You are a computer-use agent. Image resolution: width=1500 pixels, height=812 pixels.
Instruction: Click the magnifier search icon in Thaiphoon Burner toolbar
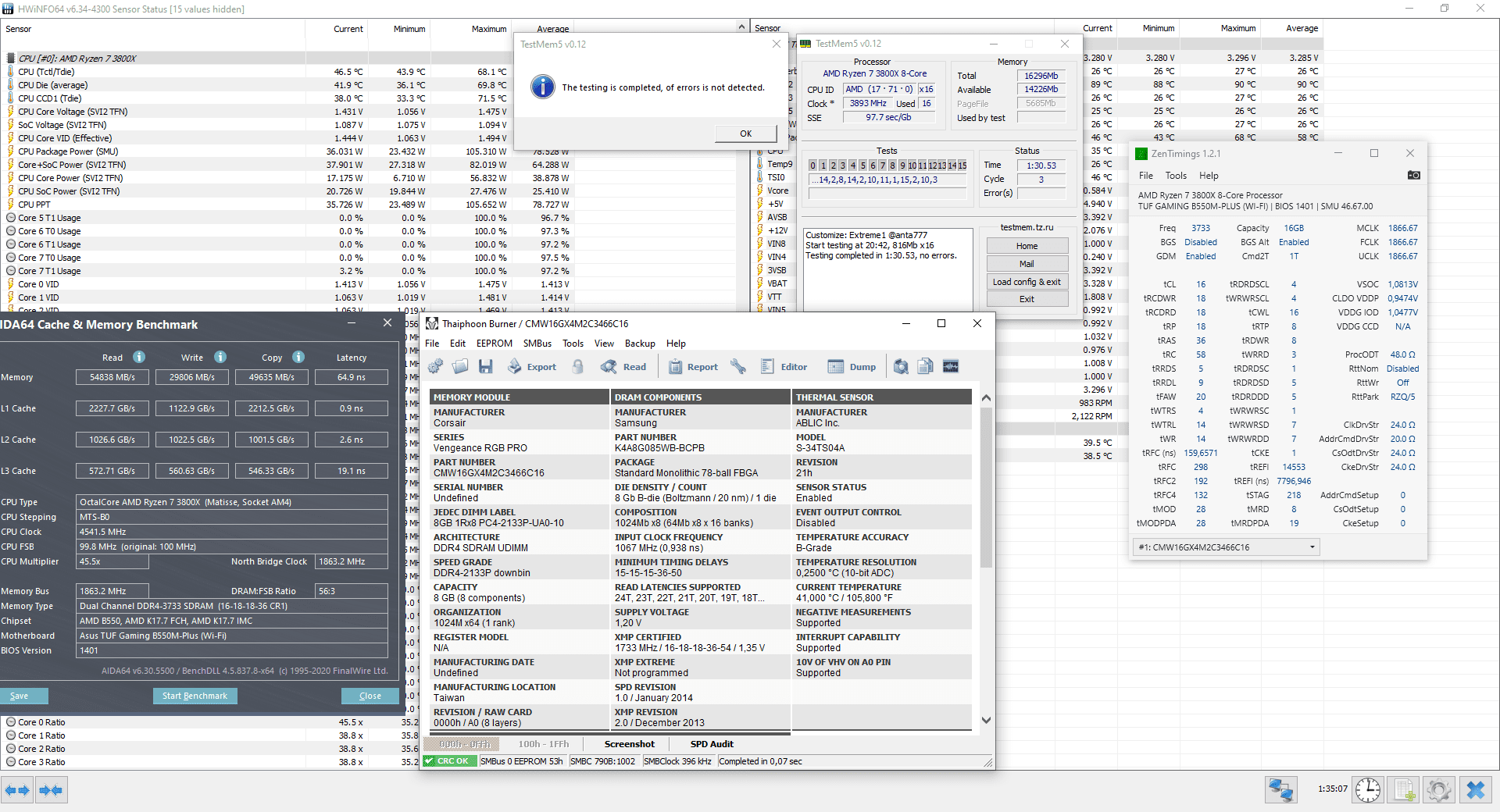[901, 366]
